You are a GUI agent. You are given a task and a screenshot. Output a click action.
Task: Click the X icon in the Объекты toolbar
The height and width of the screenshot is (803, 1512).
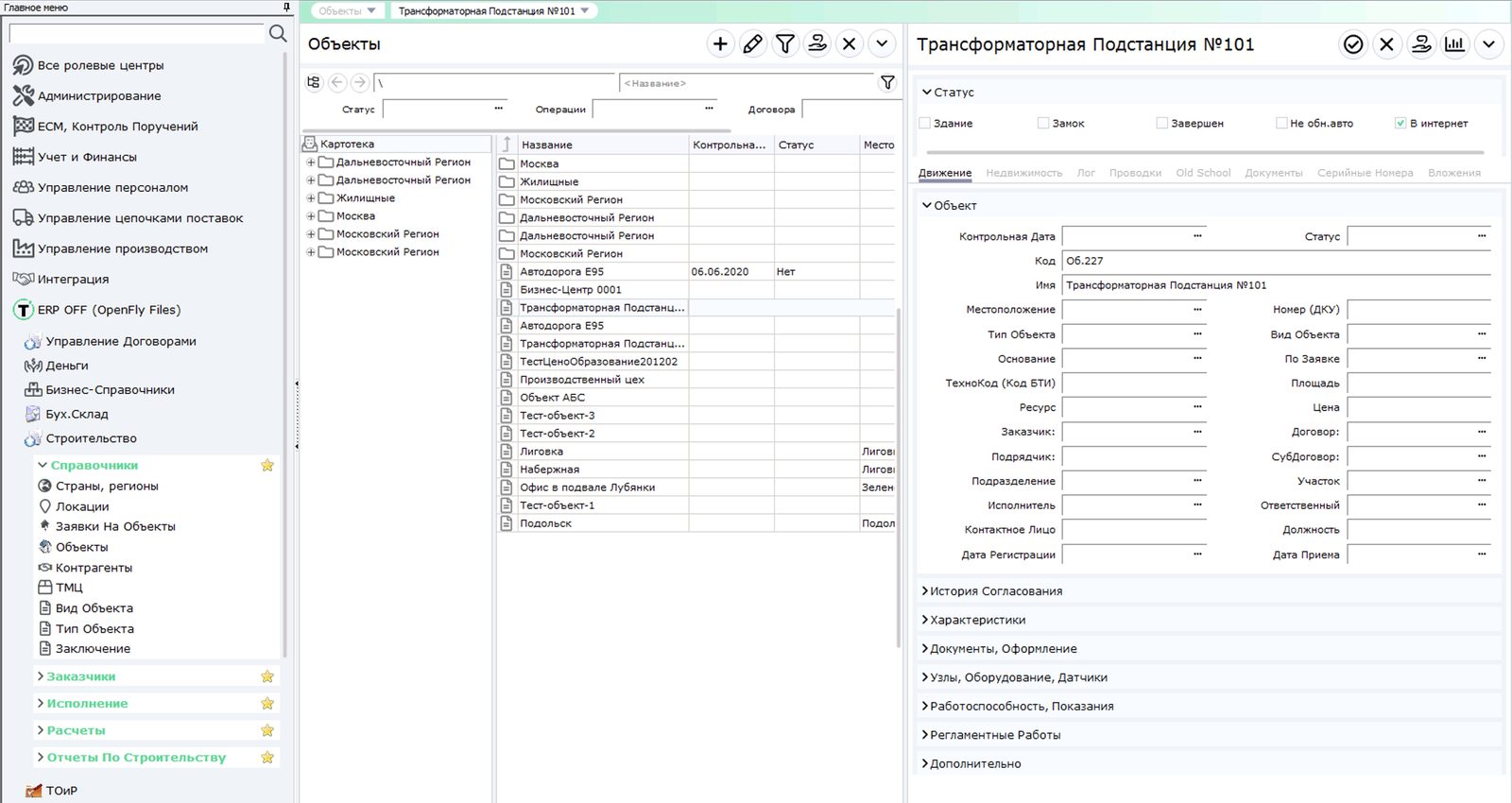(x=849, y=44)
